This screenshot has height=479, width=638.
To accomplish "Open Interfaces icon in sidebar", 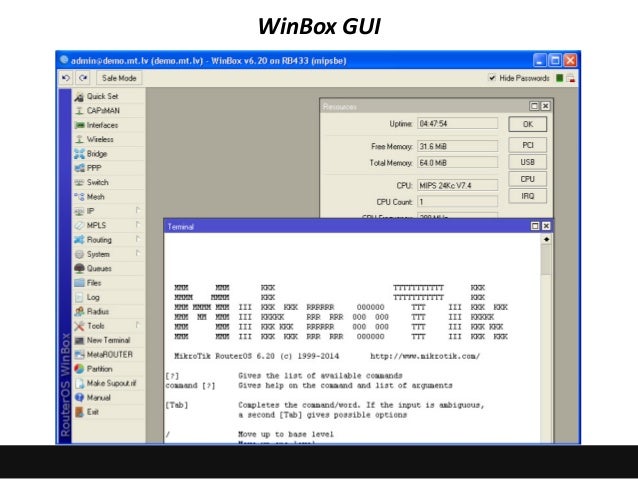I will [79, 125].
